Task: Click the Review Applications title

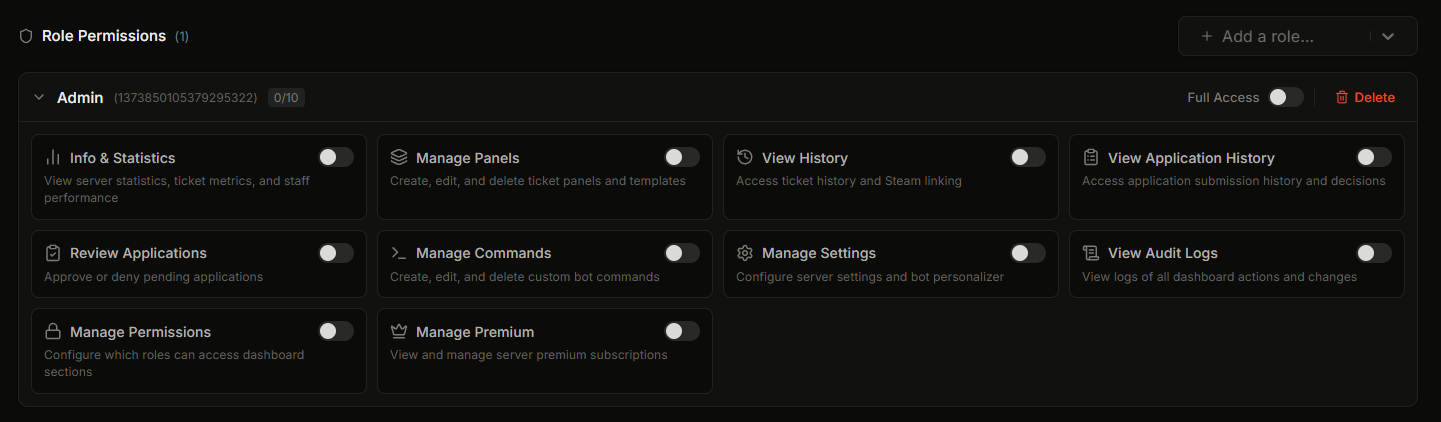Action: click(138, 253)
